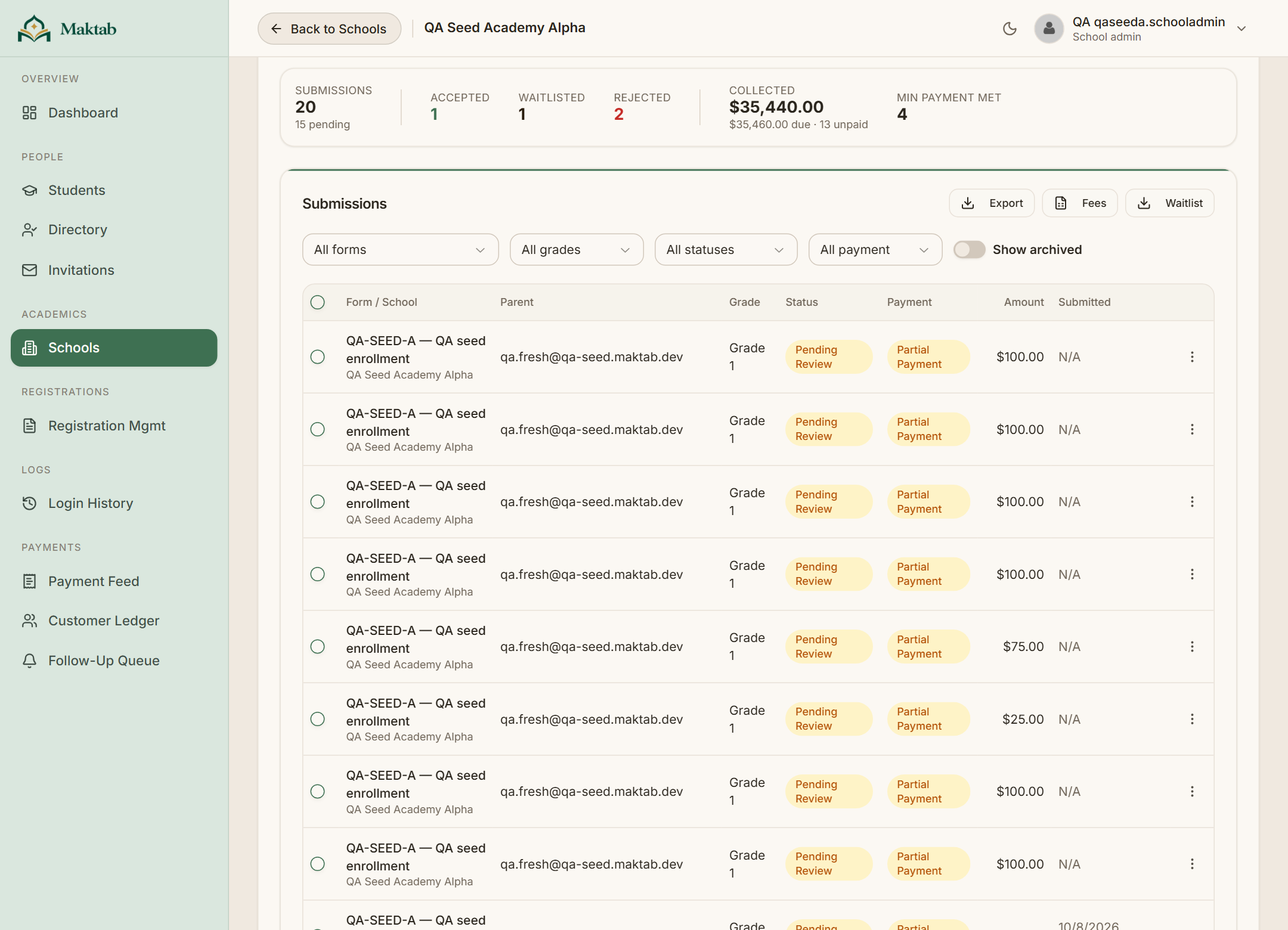Viewport: 1288px width, 930px height.
Task: Click the user avatar icon
Action: click(1049, 29)
